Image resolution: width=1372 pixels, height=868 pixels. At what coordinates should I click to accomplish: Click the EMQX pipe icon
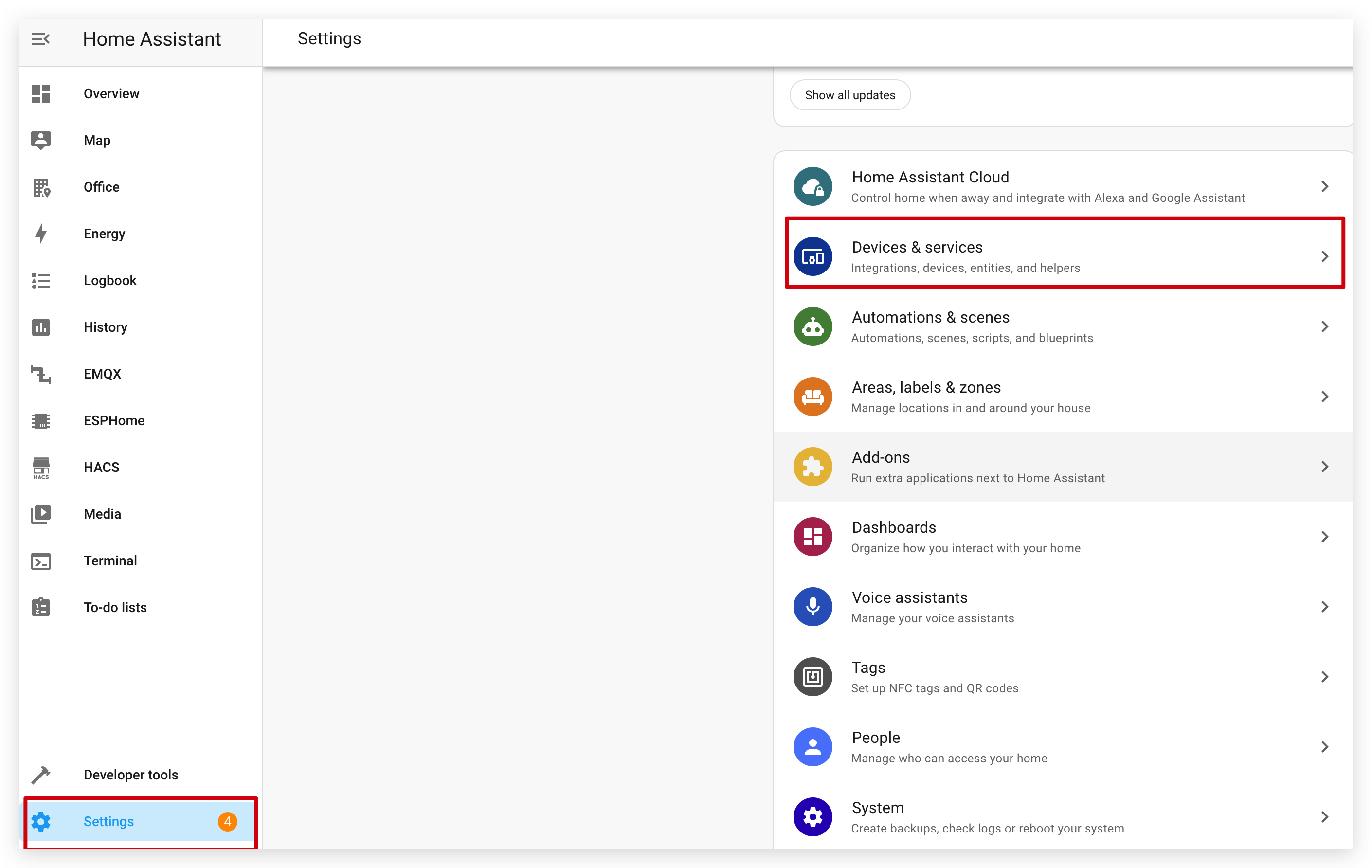coord(40,374)
